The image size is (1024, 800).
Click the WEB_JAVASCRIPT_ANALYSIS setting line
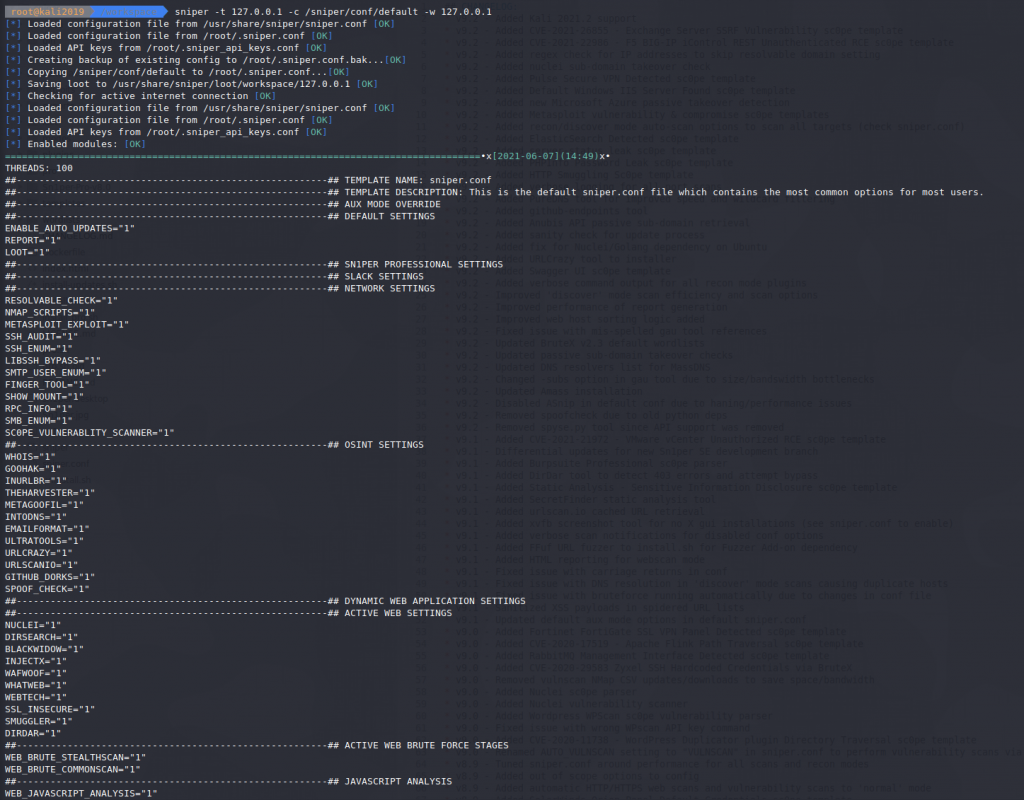82,793
